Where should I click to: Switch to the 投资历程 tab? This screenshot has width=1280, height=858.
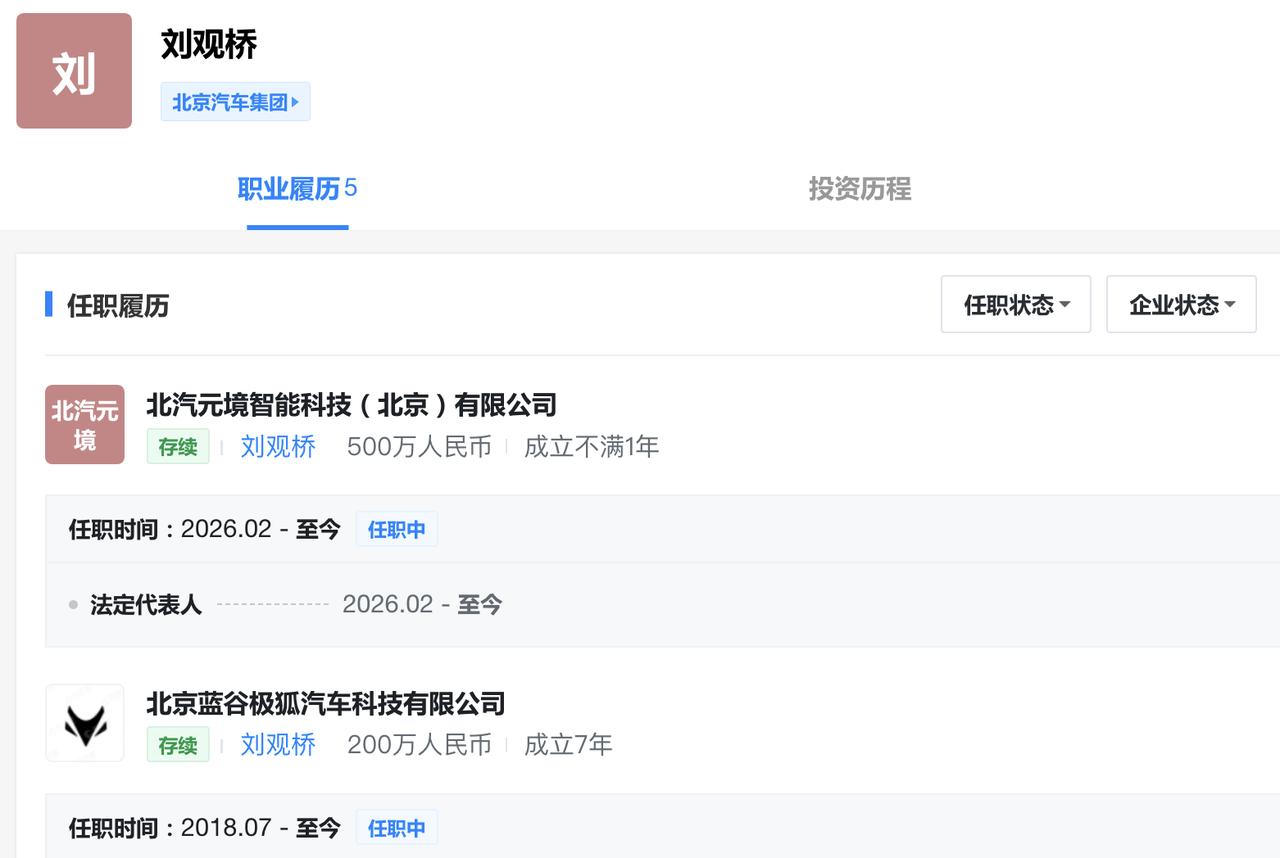pos(860,189)
